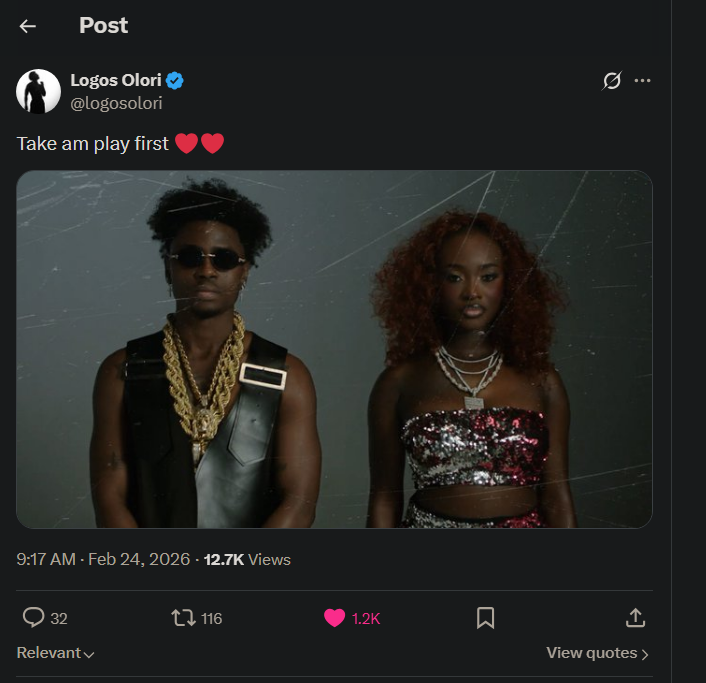This screenshot has height=683, width=706.
Task: Repost using the arrows icon
Action: coord(183,618)
